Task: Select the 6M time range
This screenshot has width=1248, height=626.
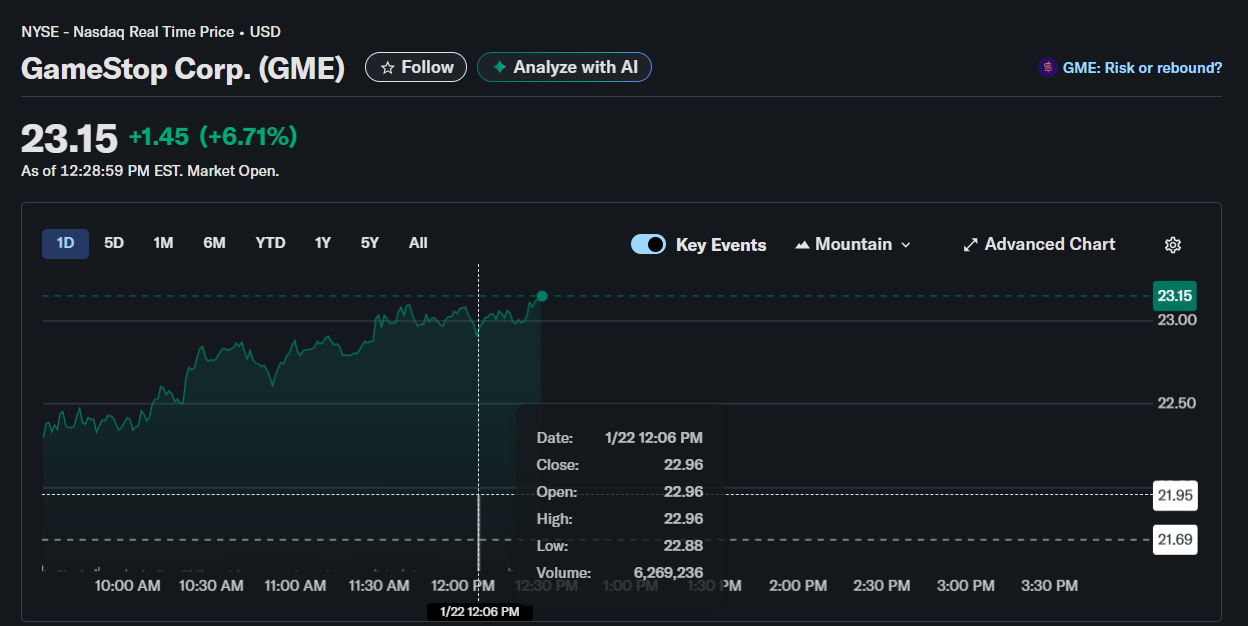Action: point(214,243)
